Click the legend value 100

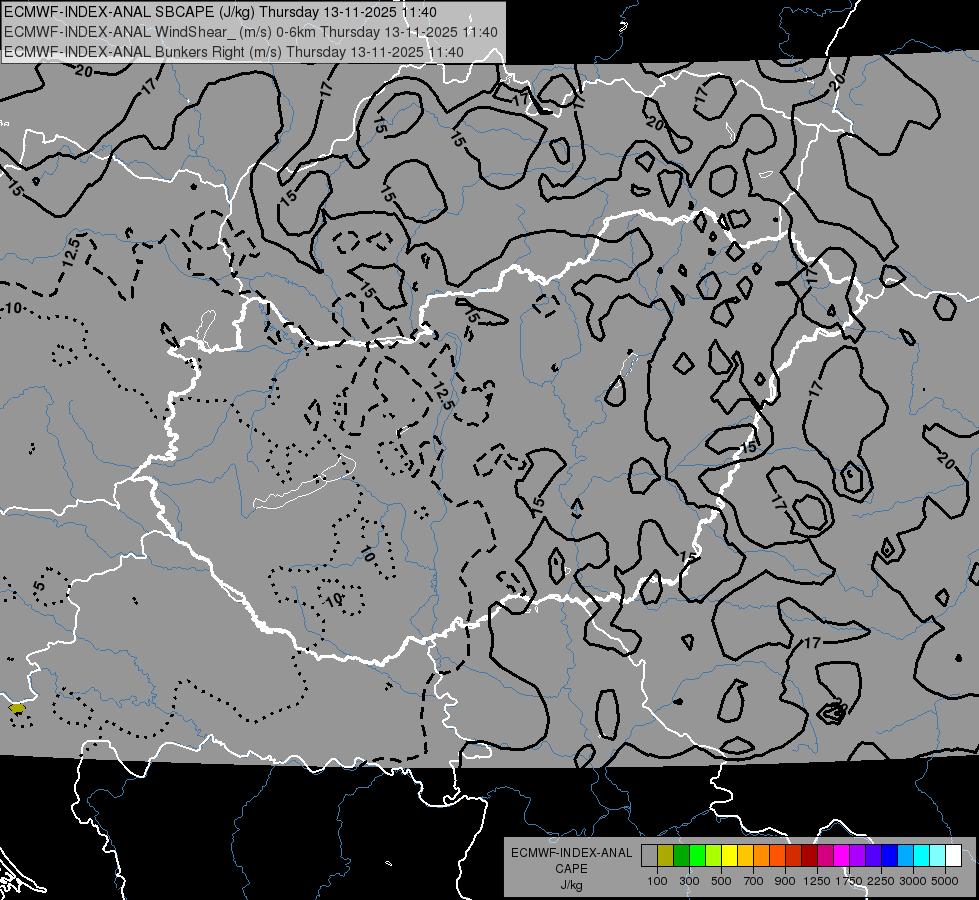pyautogui.click(x=657, y=881)
